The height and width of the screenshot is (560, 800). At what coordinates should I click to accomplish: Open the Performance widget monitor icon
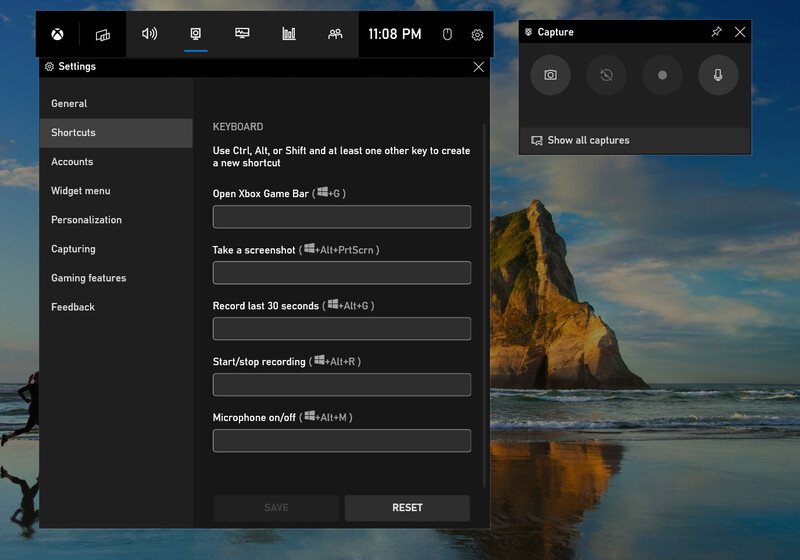[x=242, y=34]
